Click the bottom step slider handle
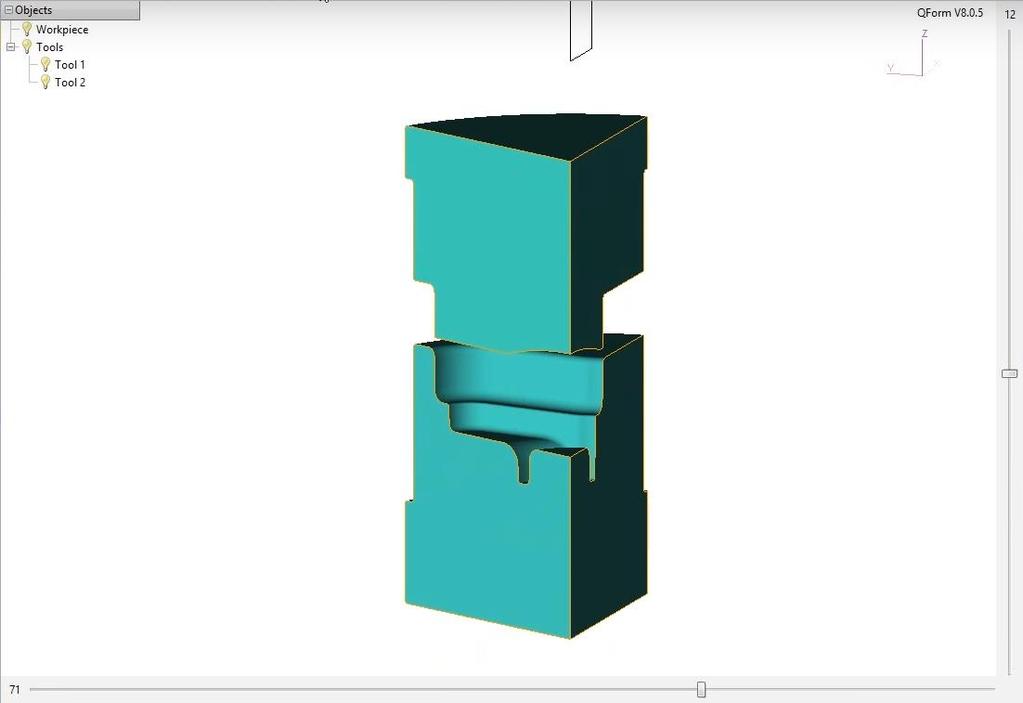The image size is (1023, 703). (701, 689)
